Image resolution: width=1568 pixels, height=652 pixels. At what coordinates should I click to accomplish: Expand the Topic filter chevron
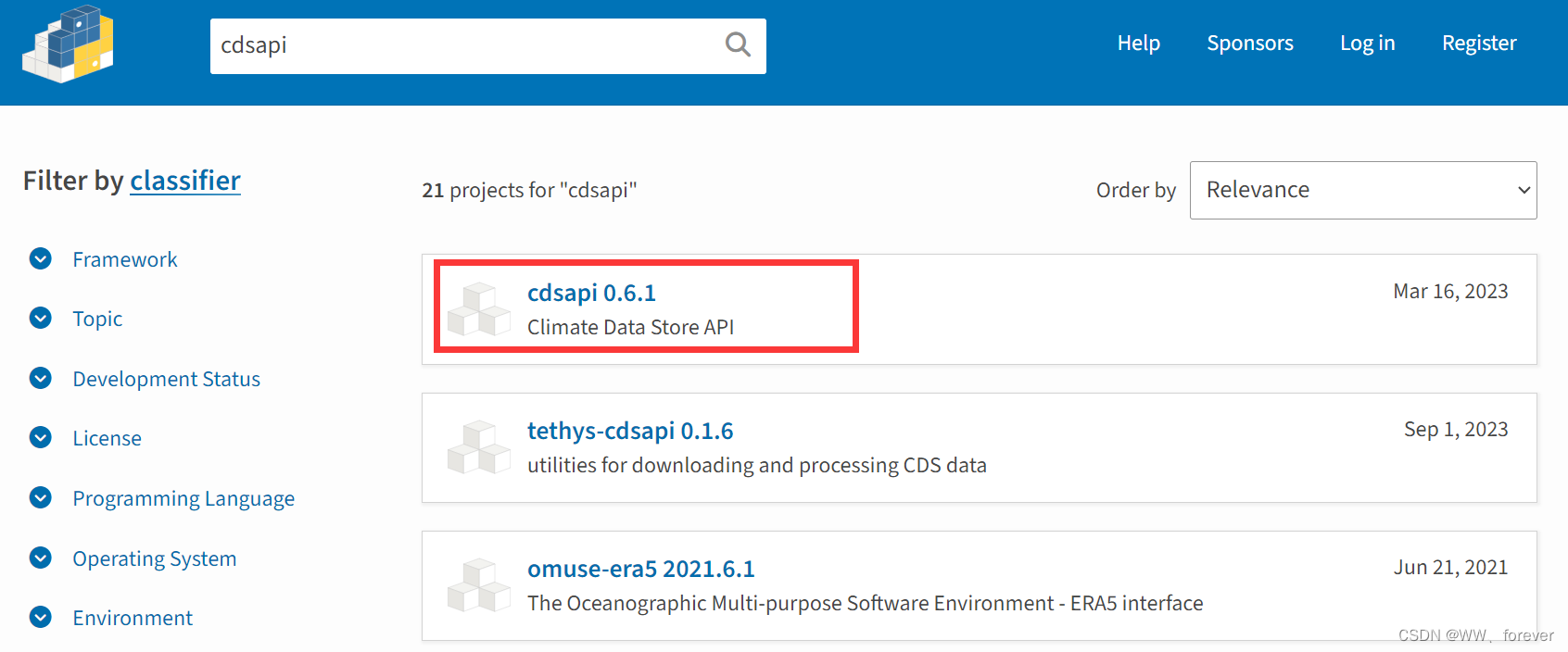(x=41, y=318)
